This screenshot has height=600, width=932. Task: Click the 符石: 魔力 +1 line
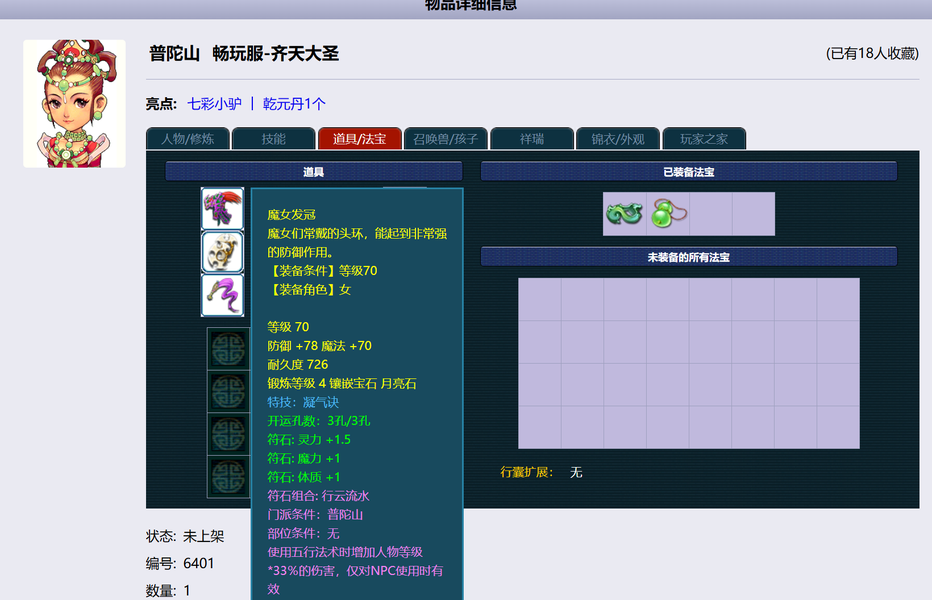[304, 458]
